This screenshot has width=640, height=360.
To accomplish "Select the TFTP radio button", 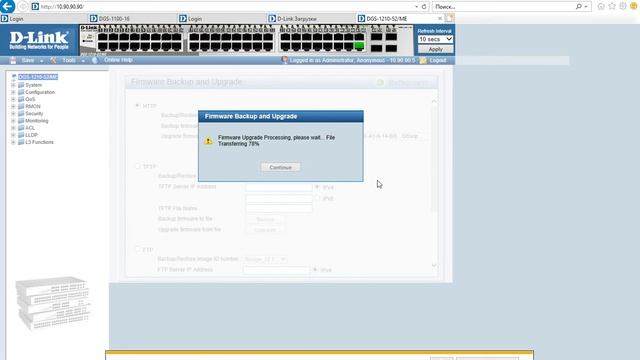I will pyautogui.click(x=138, y=167).
